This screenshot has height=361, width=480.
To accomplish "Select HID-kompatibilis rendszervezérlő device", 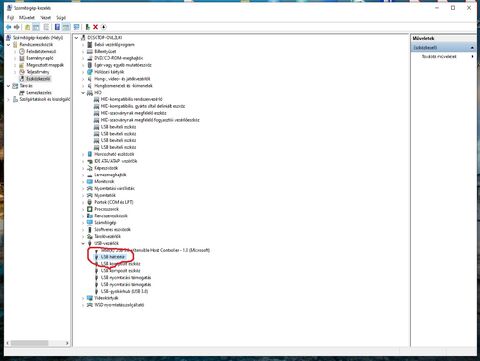I will coord(131,99).
